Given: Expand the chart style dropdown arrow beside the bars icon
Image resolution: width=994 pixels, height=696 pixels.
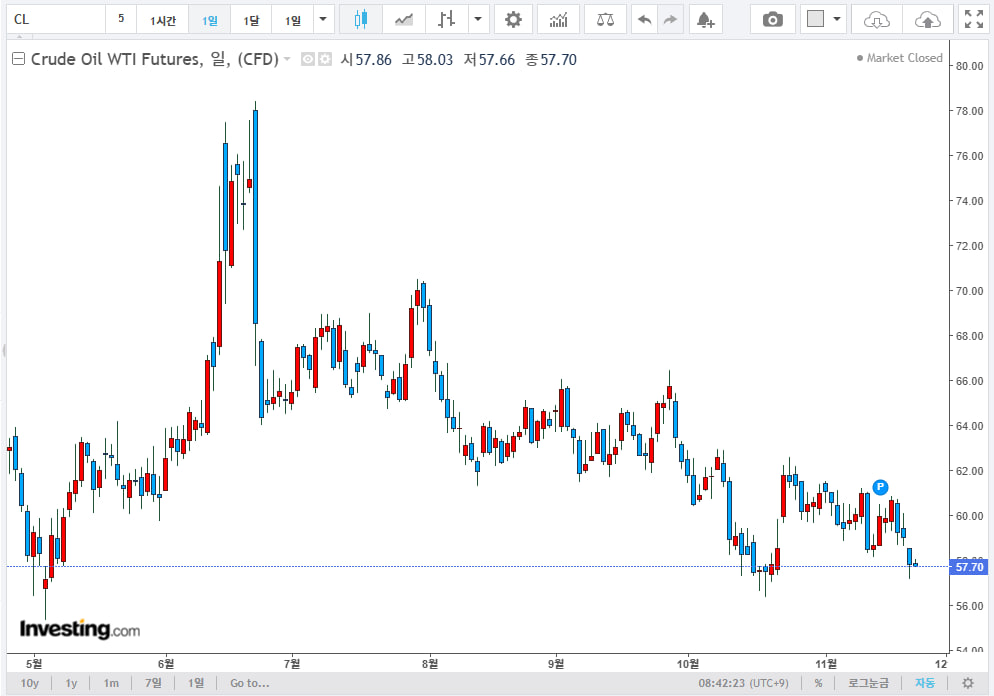Looking at the screenshot, I should tap(478, 19).
